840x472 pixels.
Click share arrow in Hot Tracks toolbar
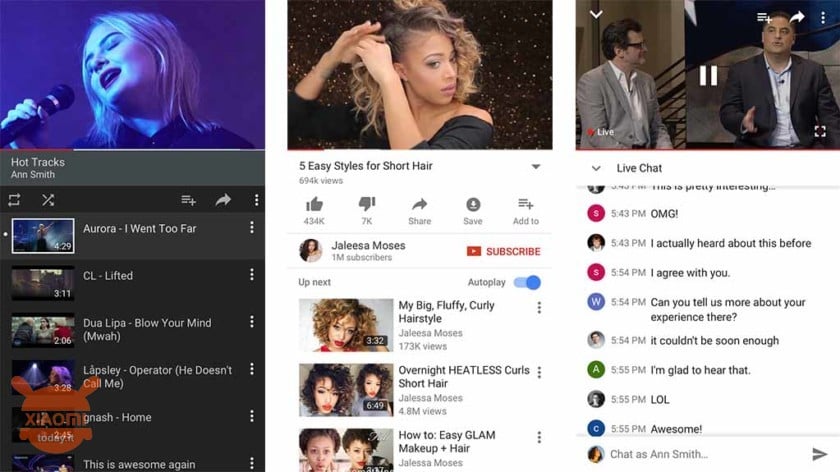click(223, 200)
